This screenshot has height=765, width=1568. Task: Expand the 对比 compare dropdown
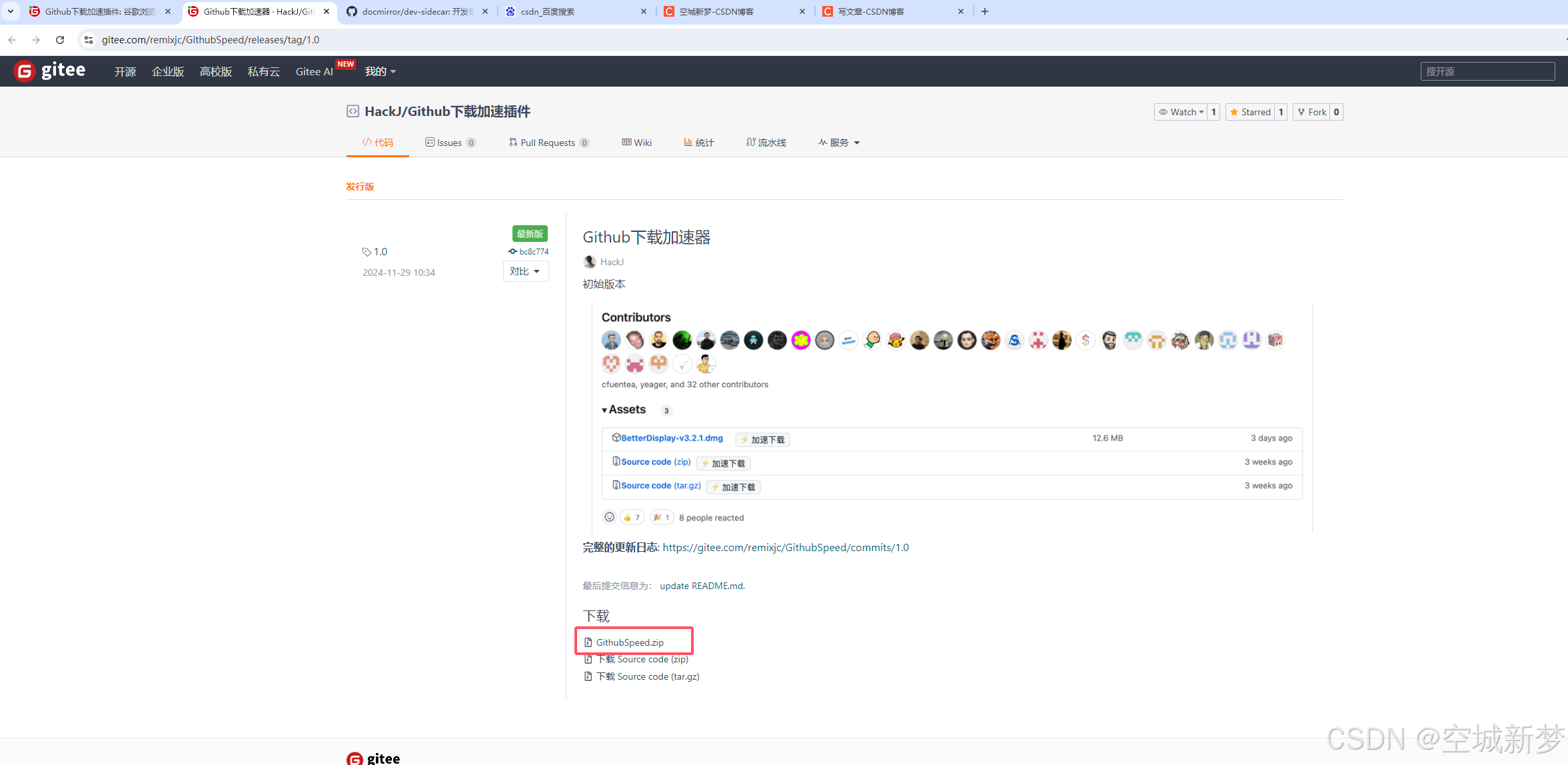(525, 271)
